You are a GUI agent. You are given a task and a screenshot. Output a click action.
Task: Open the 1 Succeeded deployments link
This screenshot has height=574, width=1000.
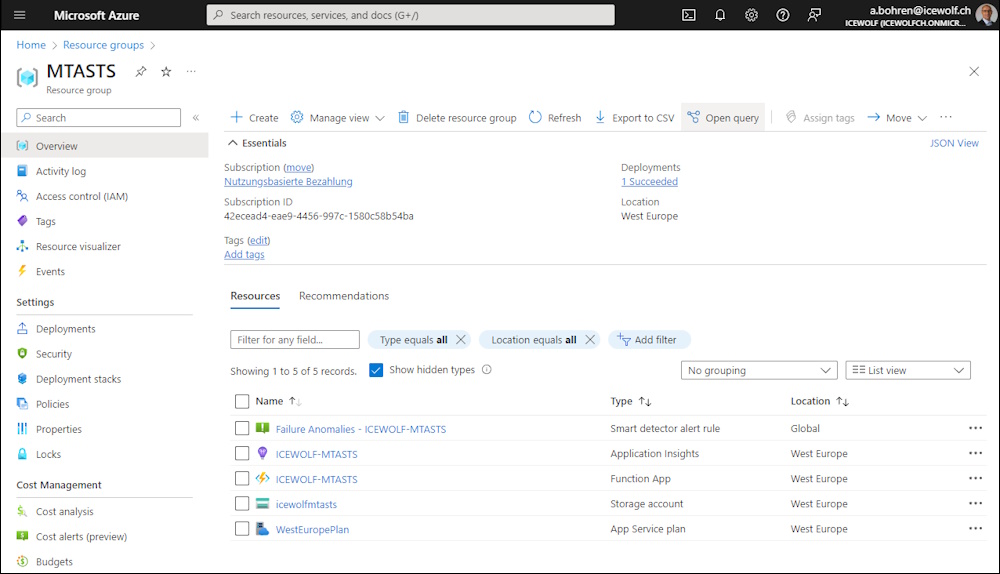[x=649, y=181]
